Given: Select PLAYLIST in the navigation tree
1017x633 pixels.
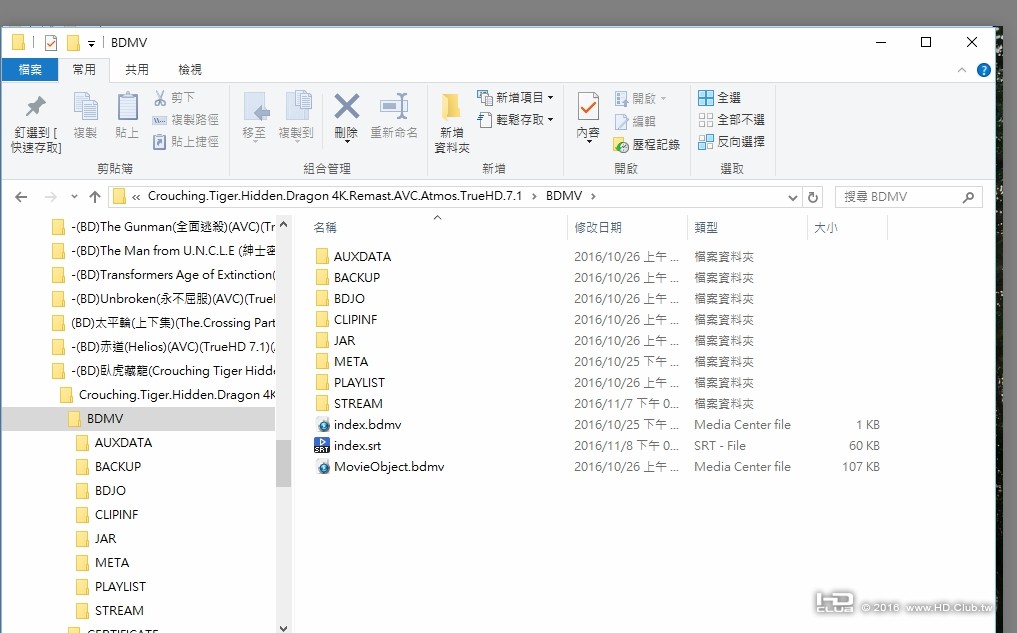Looking at the screenshot, I should [120, 587].
